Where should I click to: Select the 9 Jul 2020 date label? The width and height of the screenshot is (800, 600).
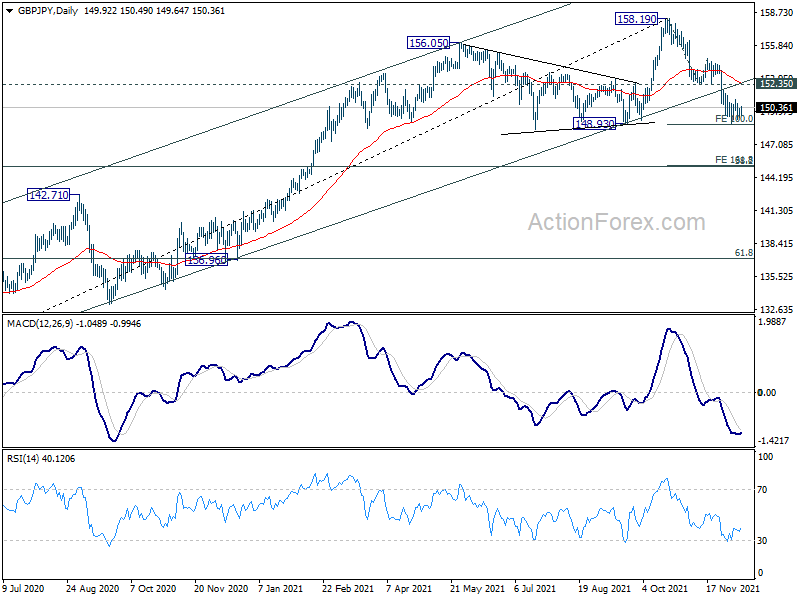tap(23, 588)
